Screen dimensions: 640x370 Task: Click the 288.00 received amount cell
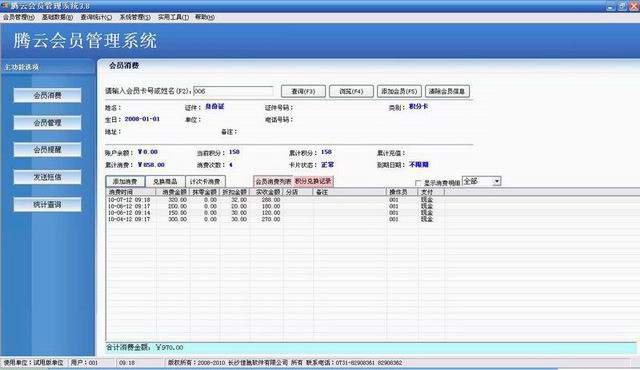(x=271, y=200)
